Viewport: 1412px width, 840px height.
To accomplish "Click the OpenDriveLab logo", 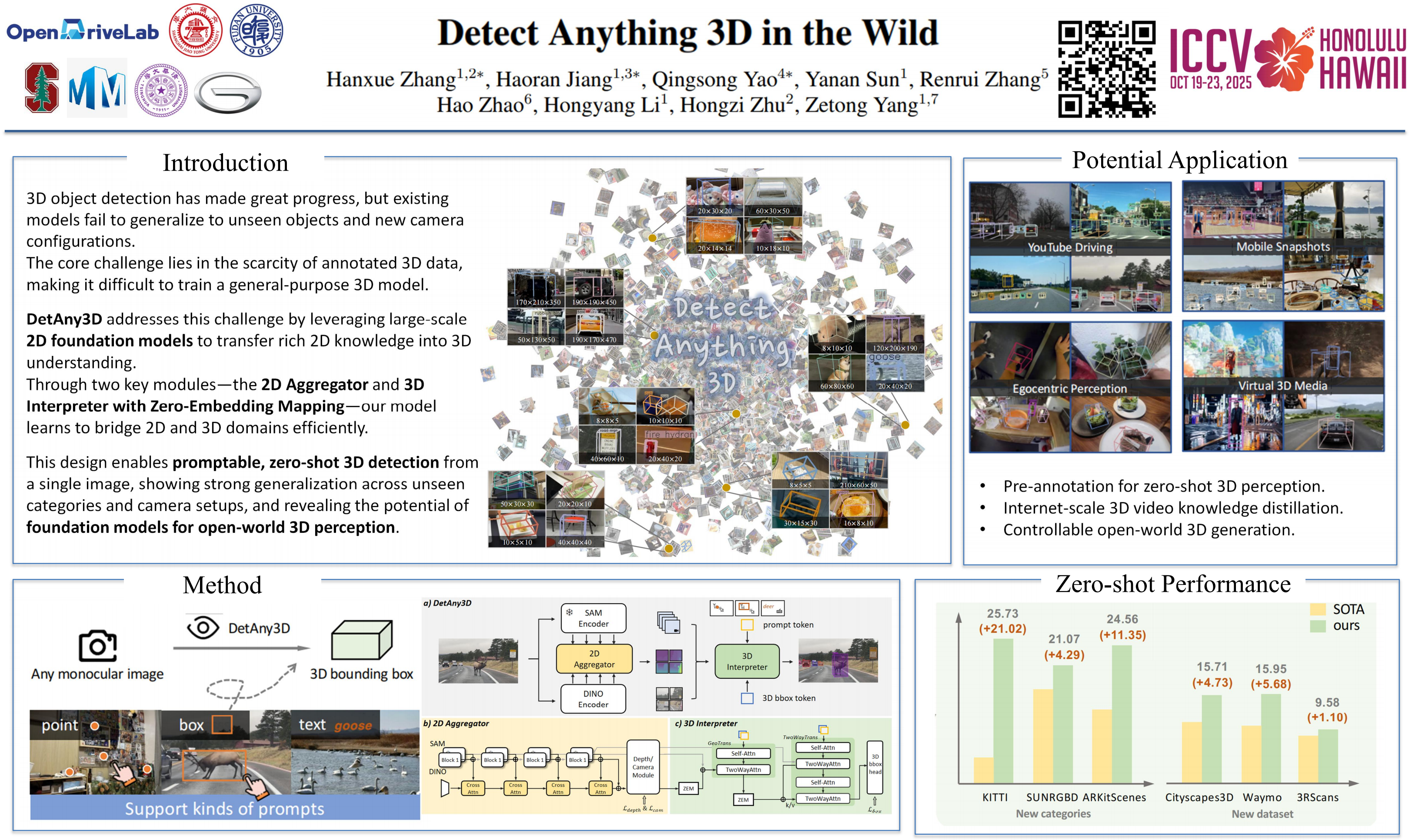I will 83,30.
